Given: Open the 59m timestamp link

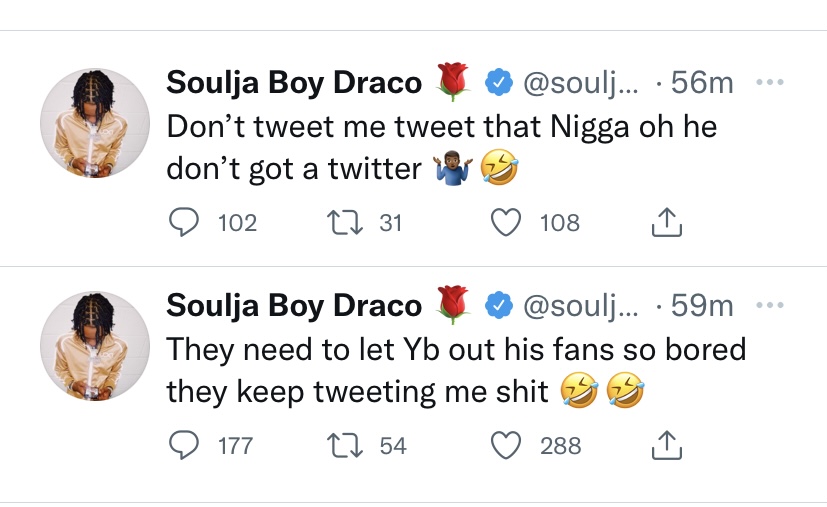Looking at the screenshot, I should (x=702, y=305).
